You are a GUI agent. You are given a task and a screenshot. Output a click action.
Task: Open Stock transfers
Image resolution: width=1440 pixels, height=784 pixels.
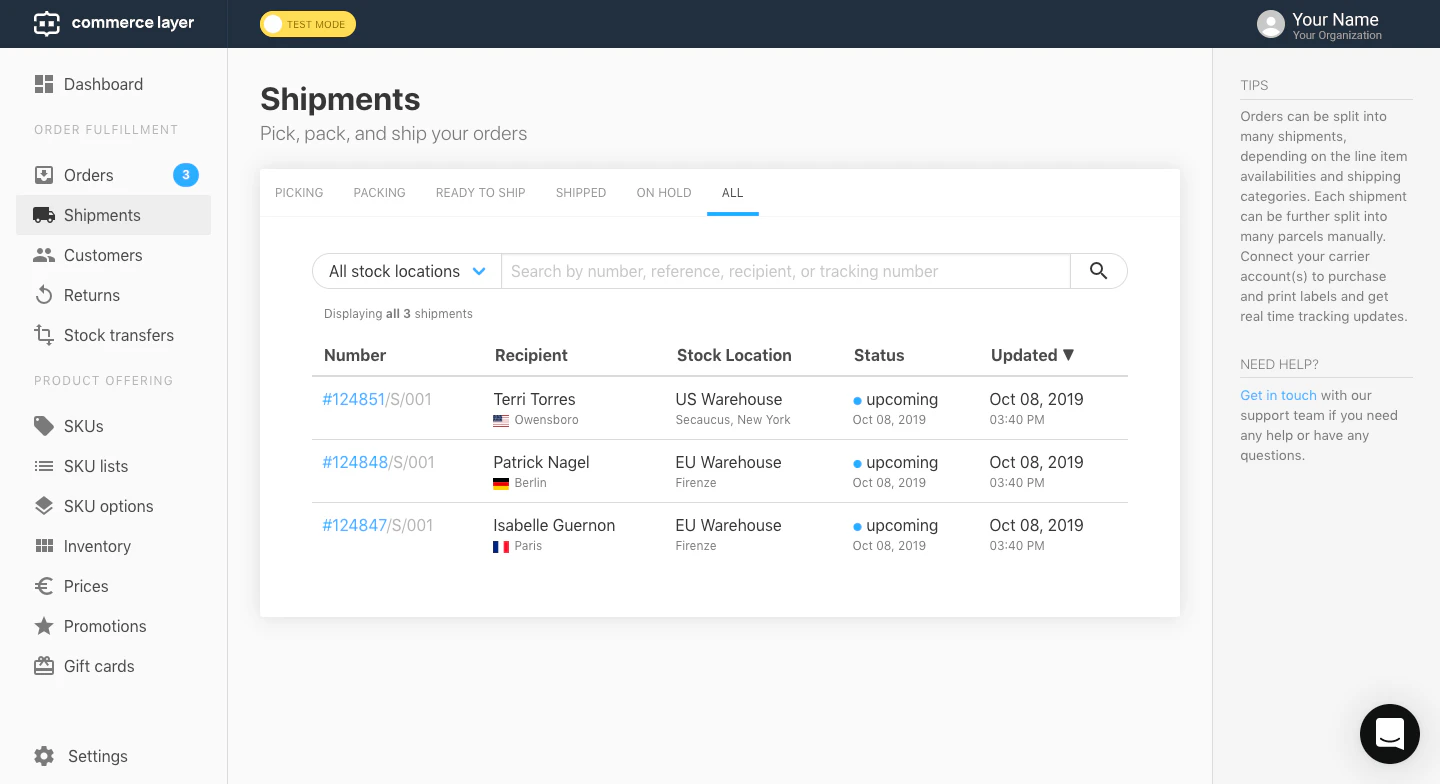point(118,335)
